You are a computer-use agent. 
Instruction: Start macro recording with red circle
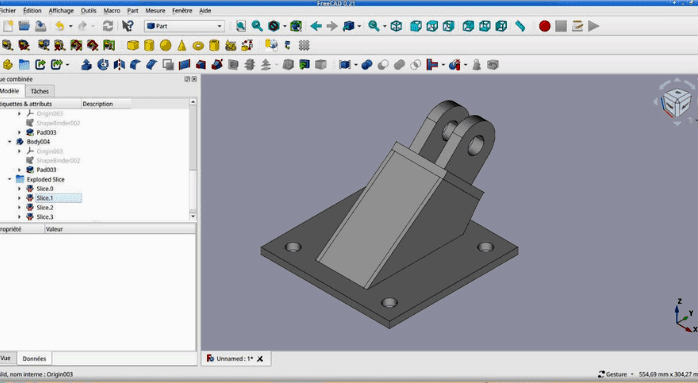[x=544, y=26]
